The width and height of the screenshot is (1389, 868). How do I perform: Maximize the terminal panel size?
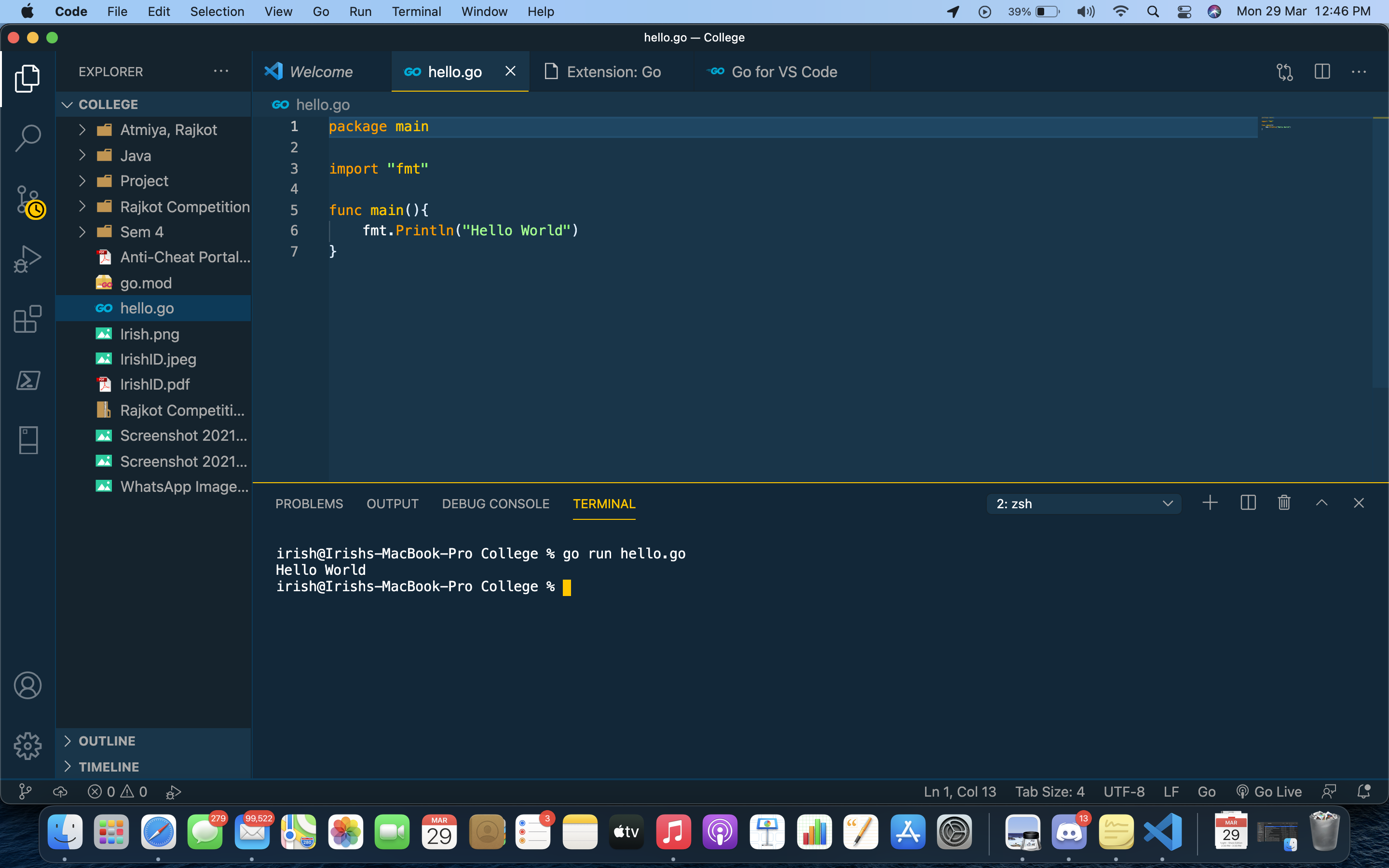[x=1321, y=503]
